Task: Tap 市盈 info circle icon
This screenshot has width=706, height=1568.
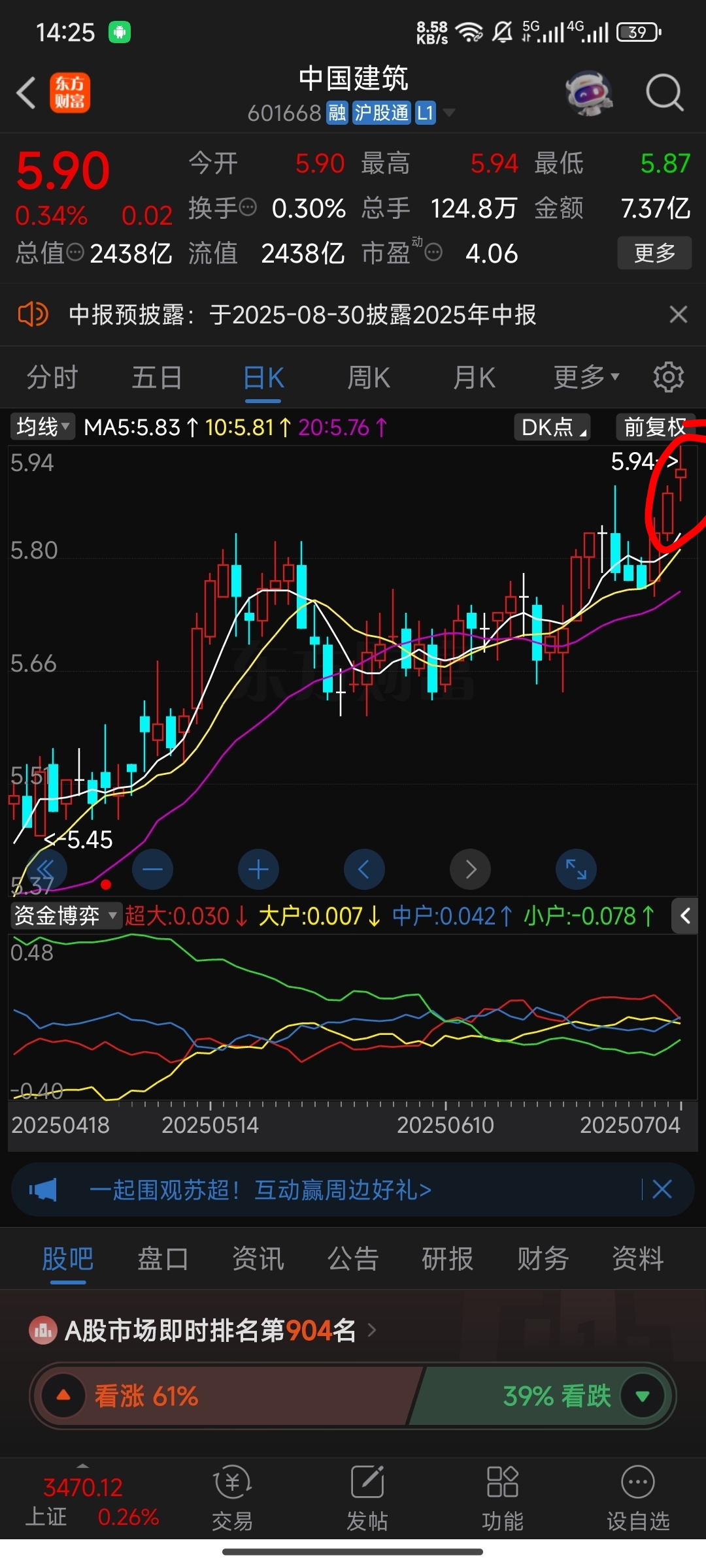Action: pos(433,252)
